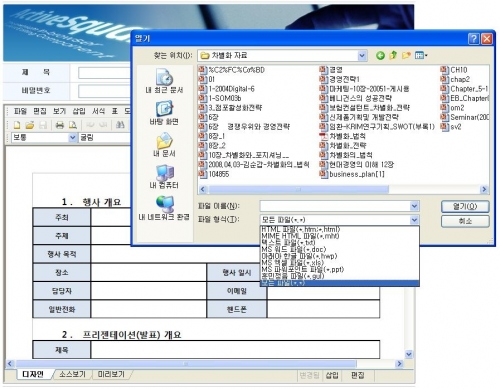Open 내 네트워크 환경 in the places bar

(x=164, y=208)
